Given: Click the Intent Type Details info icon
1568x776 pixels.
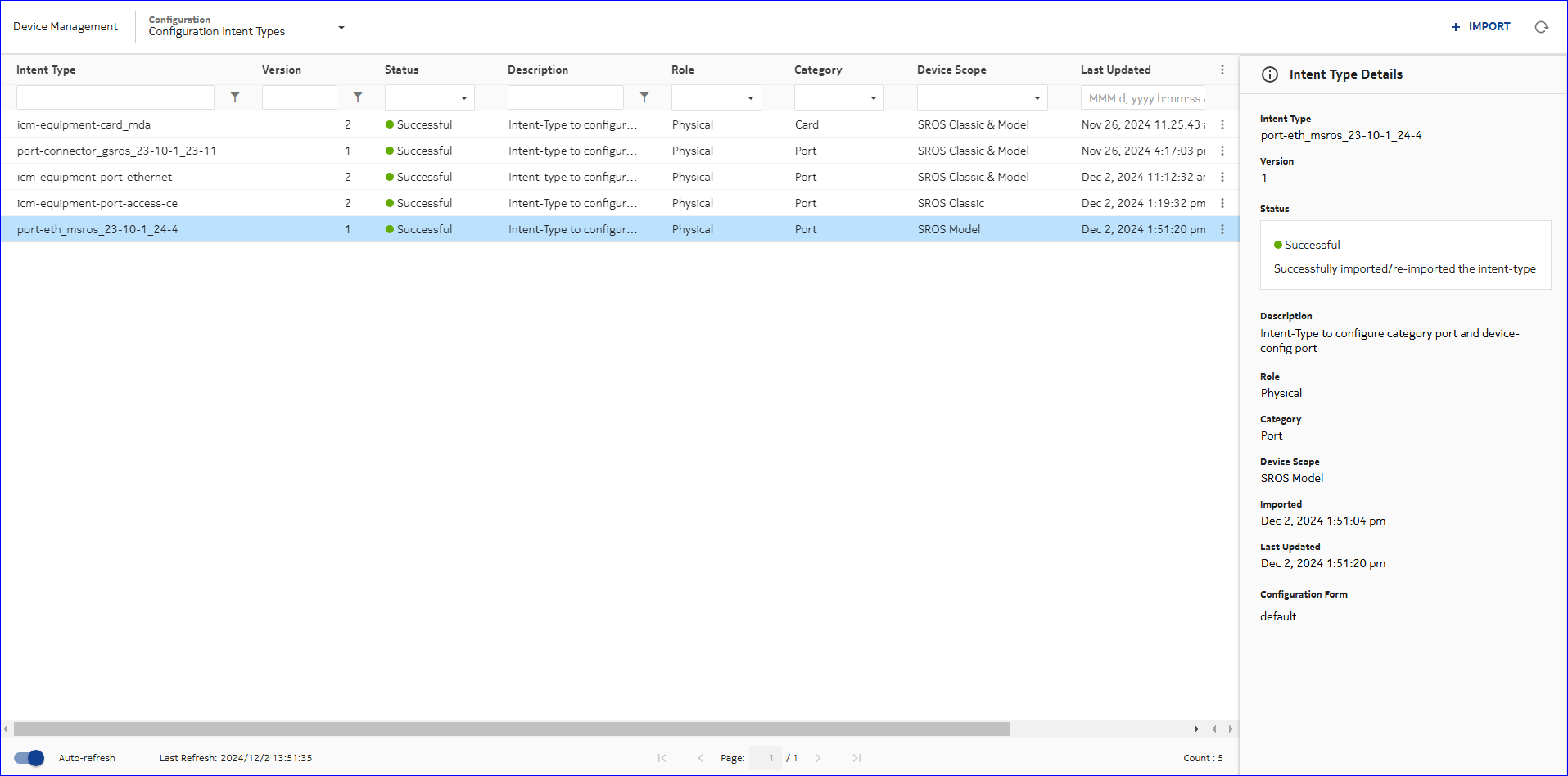Looking at the screenshot, I should [1269, 74].
